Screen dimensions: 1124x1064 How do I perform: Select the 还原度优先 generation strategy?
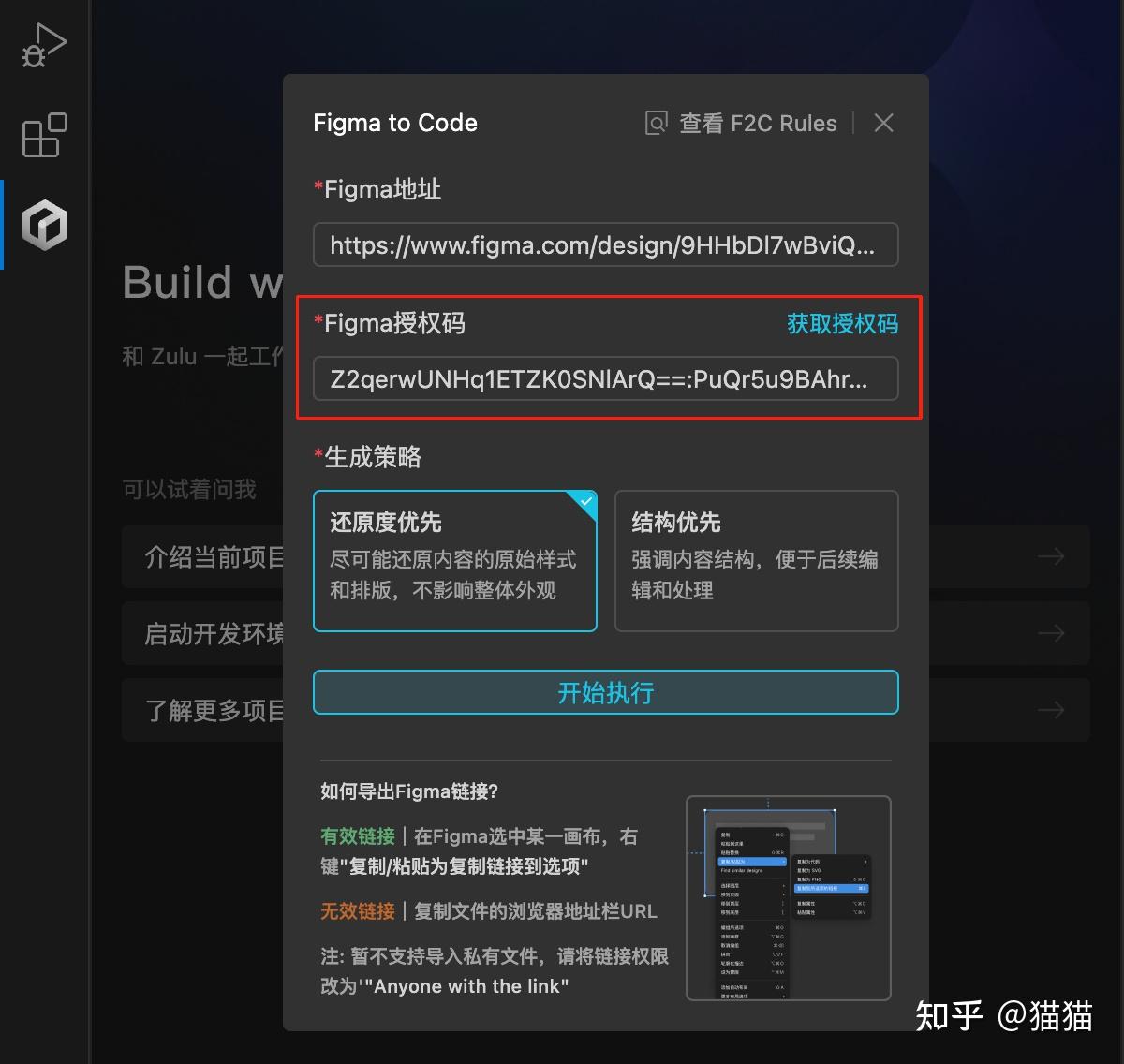tap(454, 560)
